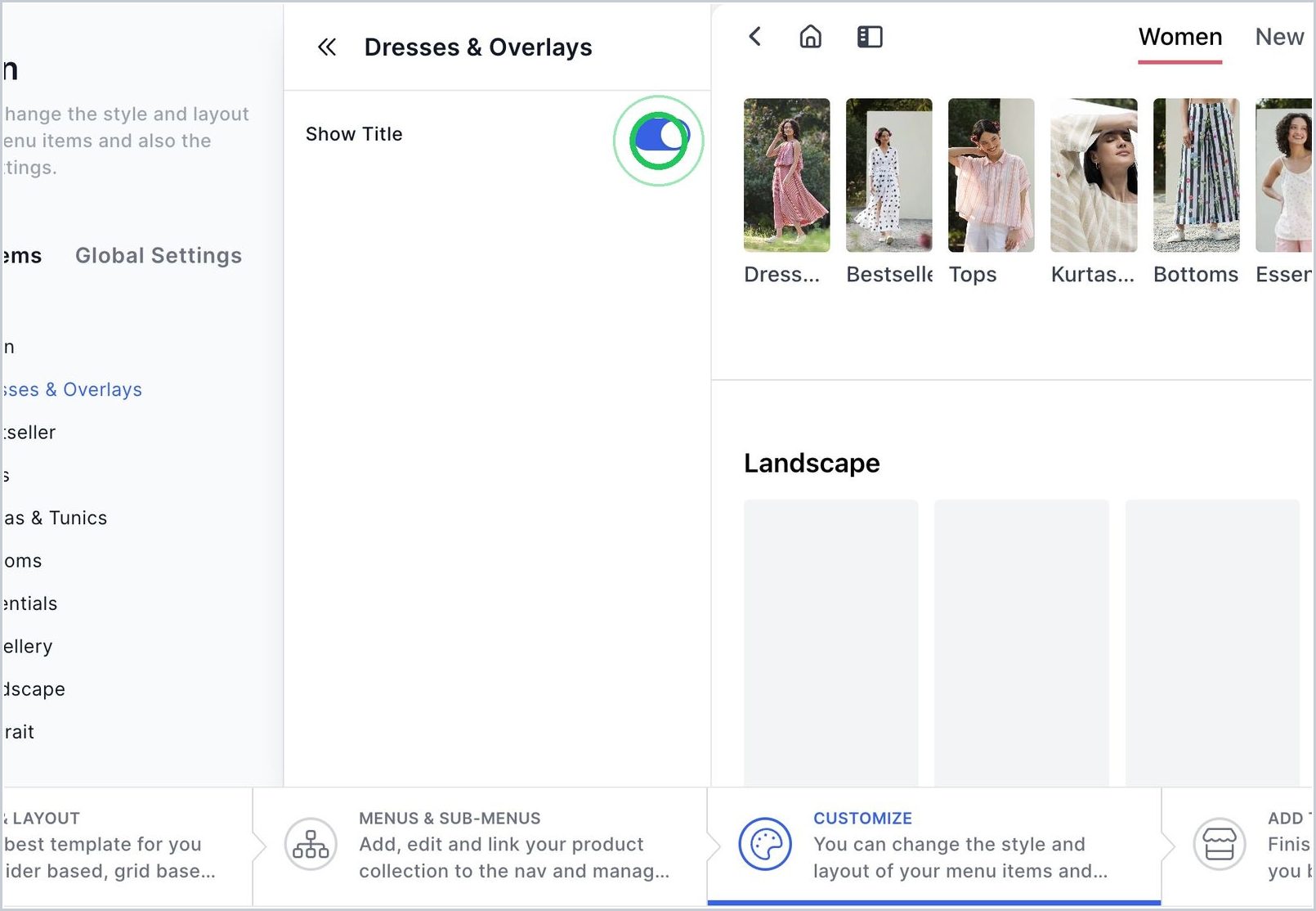Select the Tops thumbnail image
This screenshot has height=911, width=1316.
pyautogui.click(x=991, y=175)
